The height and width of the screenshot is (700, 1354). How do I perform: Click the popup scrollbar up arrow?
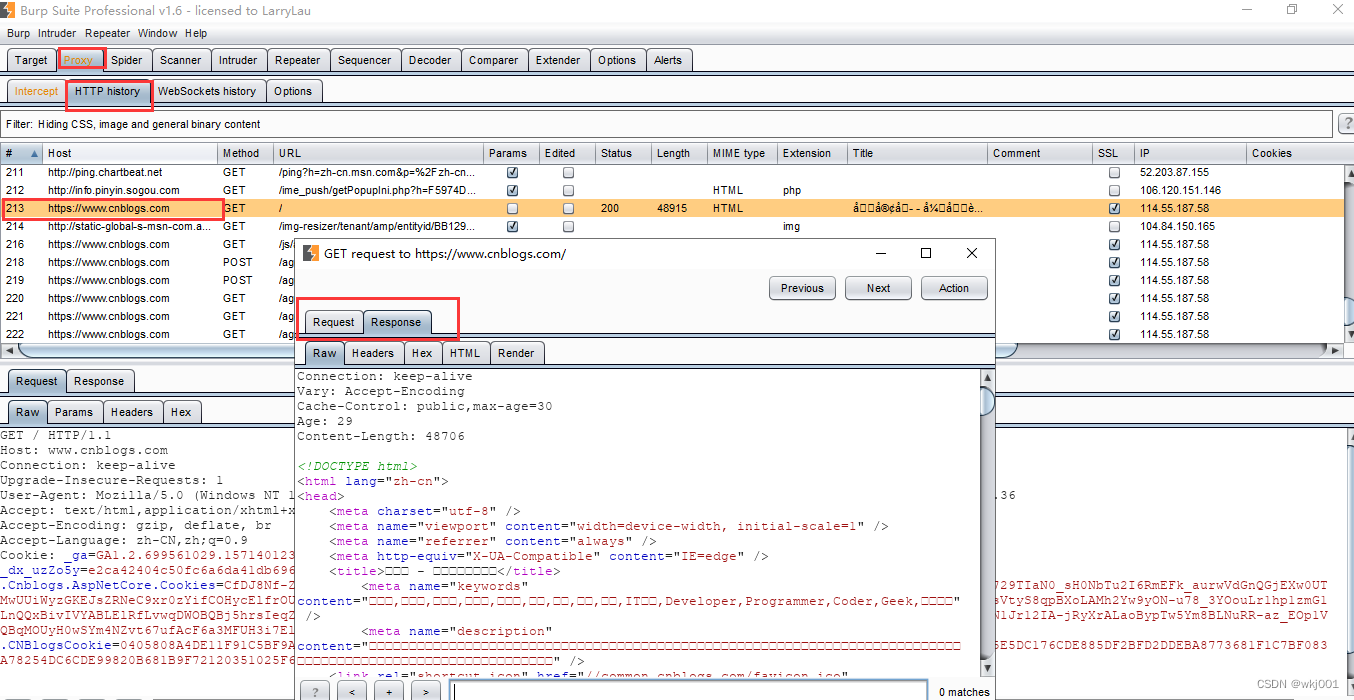[x=987, y=377]
